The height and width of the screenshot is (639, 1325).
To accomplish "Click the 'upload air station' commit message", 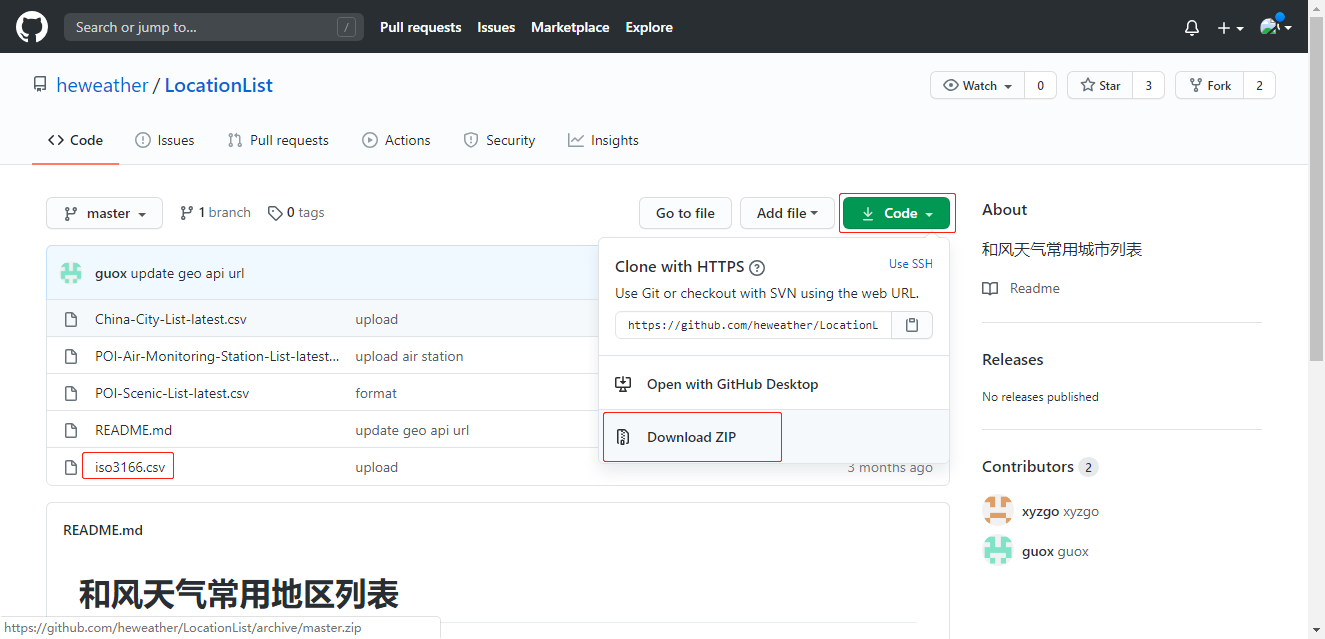I will 409,357.
